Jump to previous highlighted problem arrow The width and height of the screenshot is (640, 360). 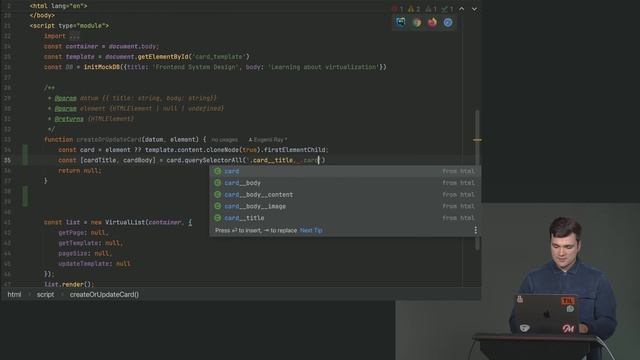462,9
